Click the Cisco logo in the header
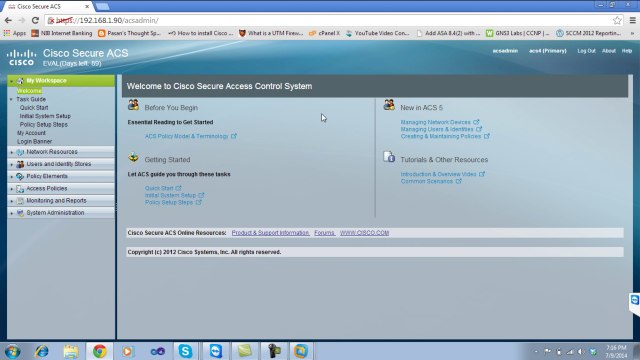This screenshot has width=640, height=360. click(x=21, y=58)
